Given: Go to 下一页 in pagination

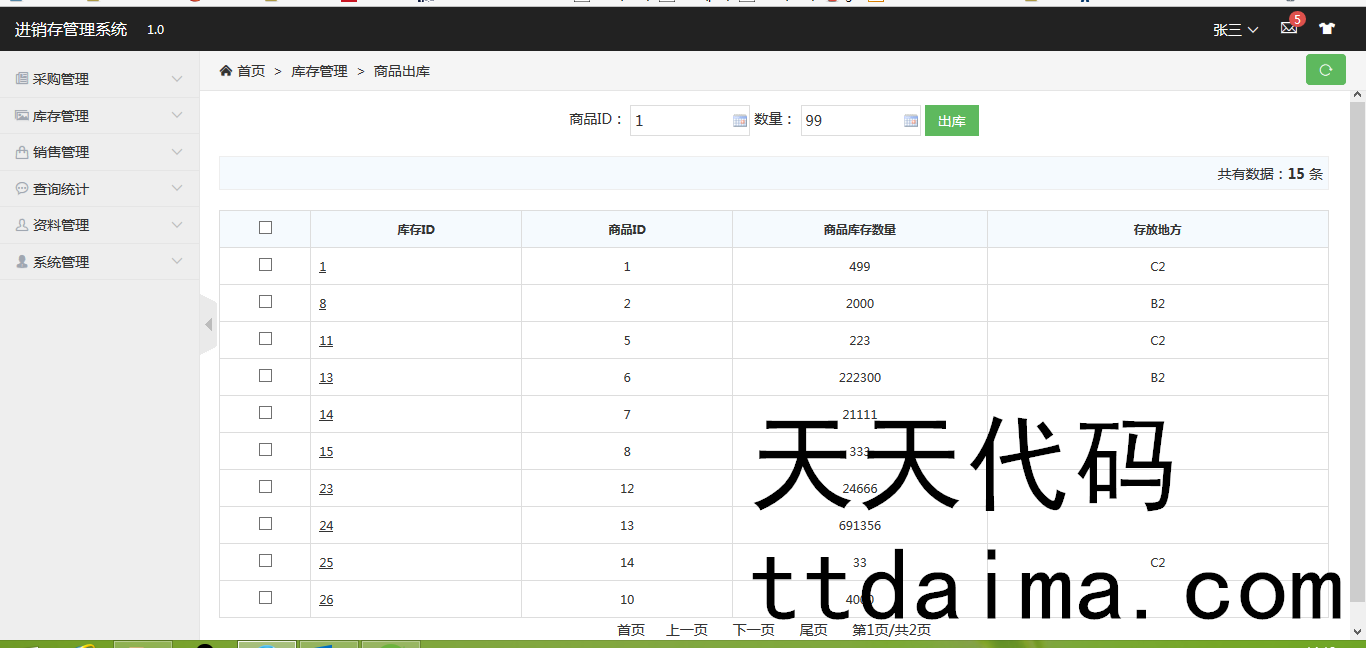Looking at the screenshot, I should point(753,630).
